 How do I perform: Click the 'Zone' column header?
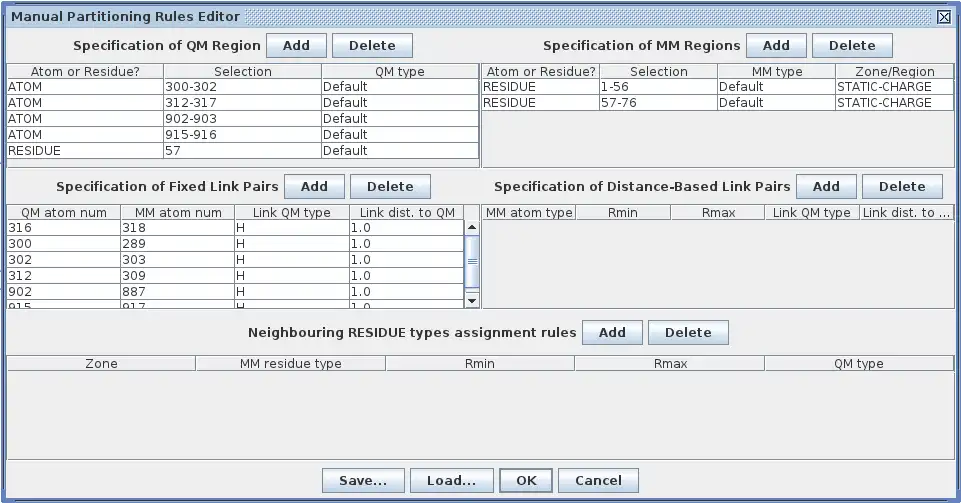click(101, 363)
